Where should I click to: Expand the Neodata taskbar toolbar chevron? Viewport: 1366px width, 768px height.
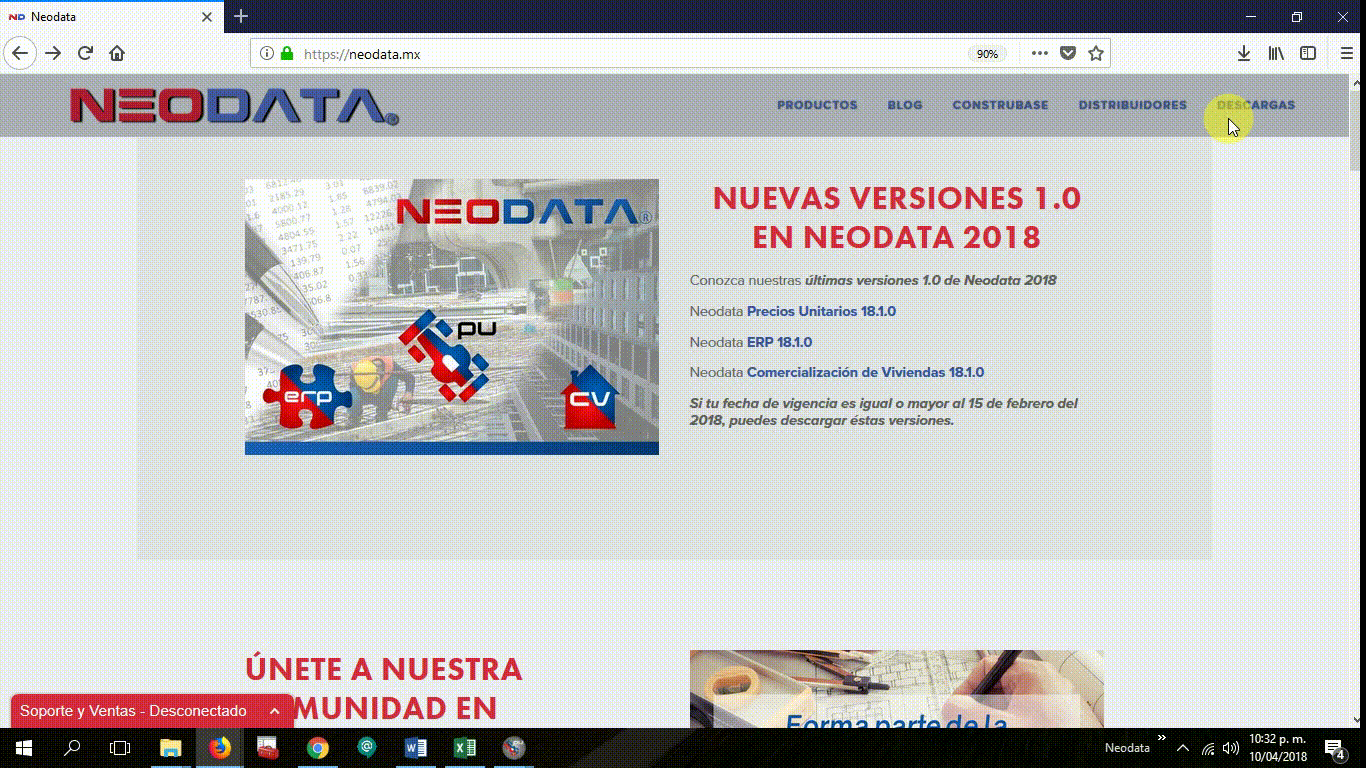[x=1162, y=739]
